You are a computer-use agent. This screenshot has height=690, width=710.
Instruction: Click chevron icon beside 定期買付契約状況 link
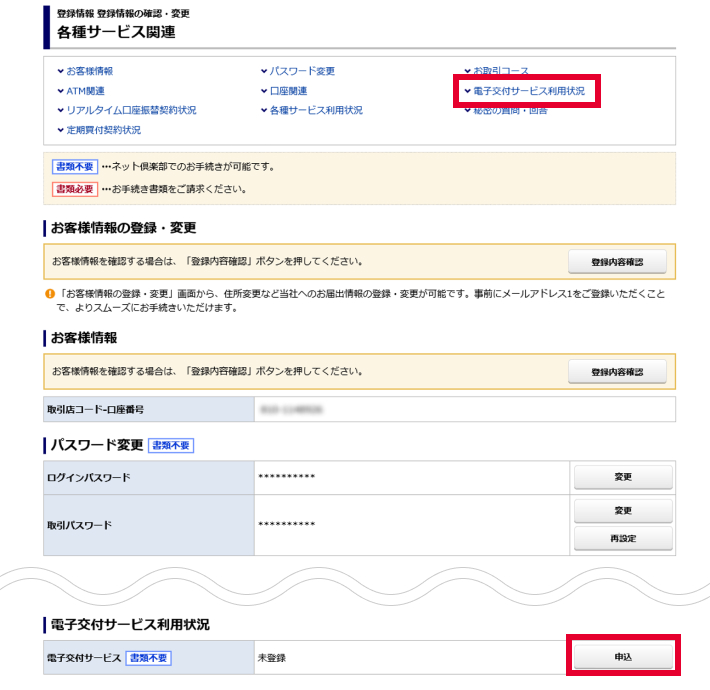(x=60, y=130)
